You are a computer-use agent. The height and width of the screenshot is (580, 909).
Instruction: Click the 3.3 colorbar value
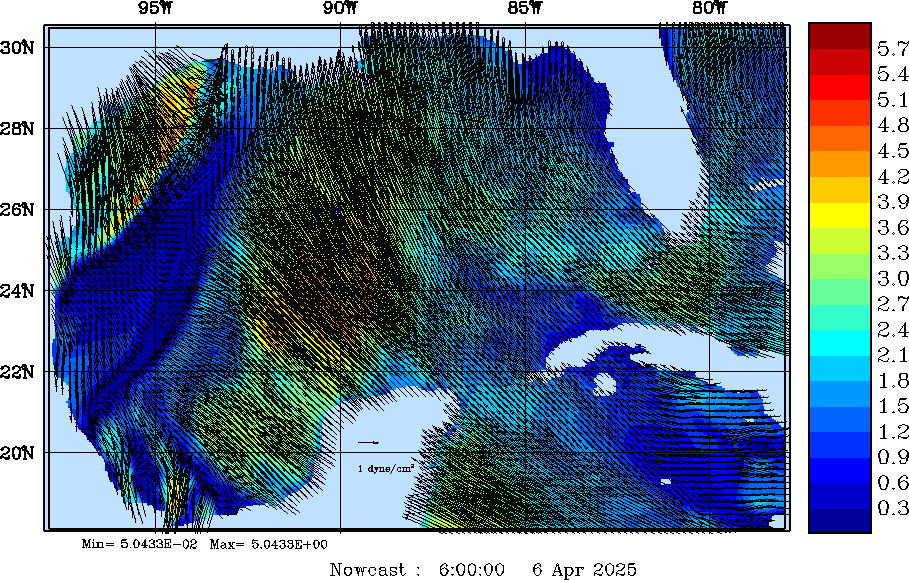[893, 253]
